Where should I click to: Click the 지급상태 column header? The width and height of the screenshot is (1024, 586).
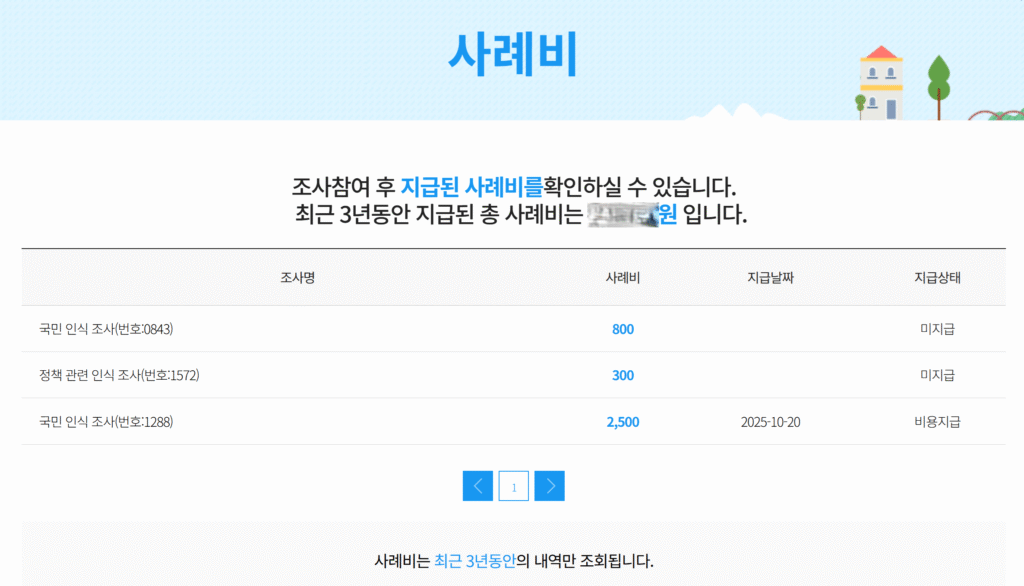point(937,278)
